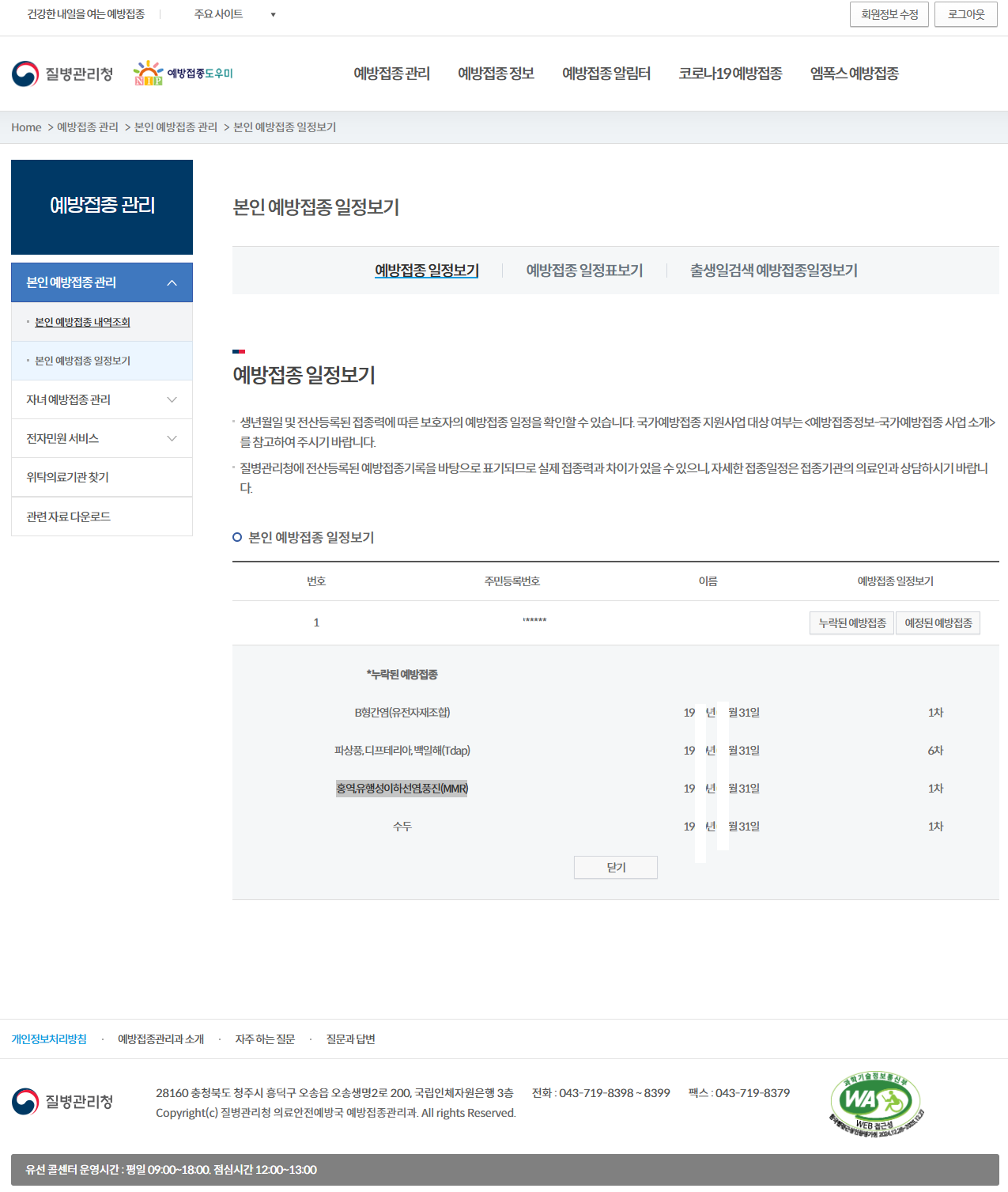1008x1192 pixels.
Task: Select the 예방접종 알림터 menu
Action: 606,74
